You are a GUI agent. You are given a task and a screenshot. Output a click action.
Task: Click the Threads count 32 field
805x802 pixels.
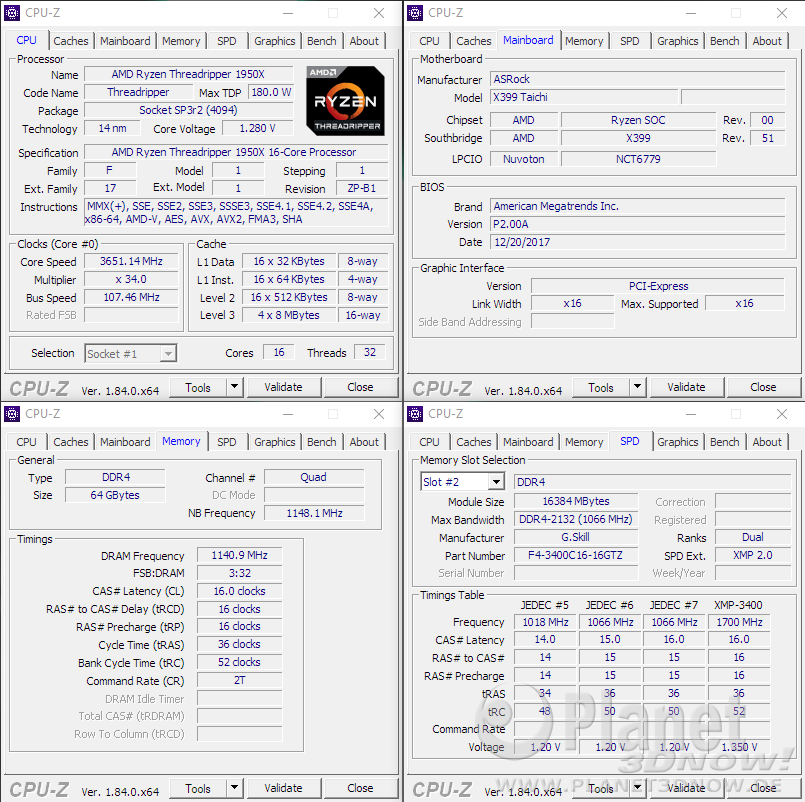pyautogui.click(x=370, y=352)
